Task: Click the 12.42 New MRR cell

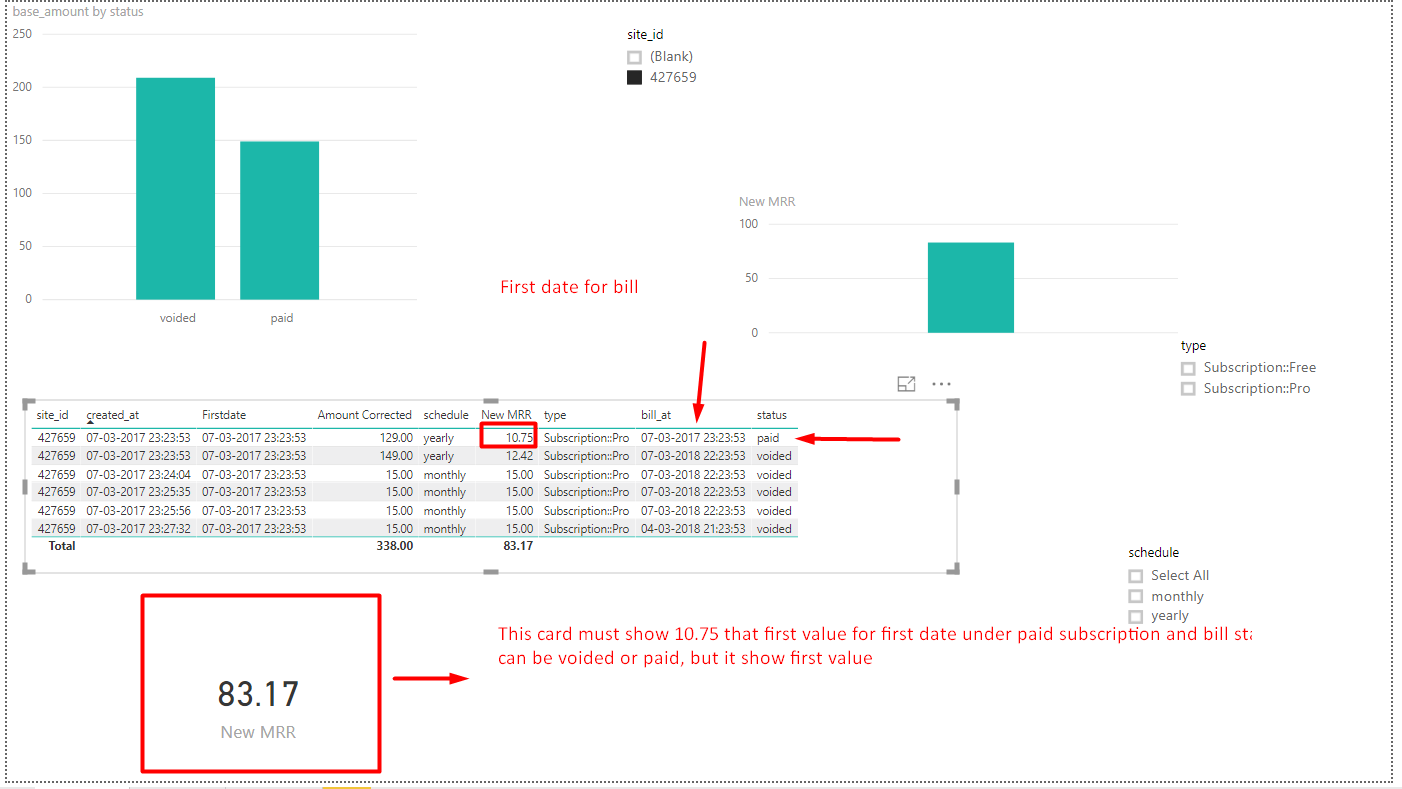Action: coord(519,456)
